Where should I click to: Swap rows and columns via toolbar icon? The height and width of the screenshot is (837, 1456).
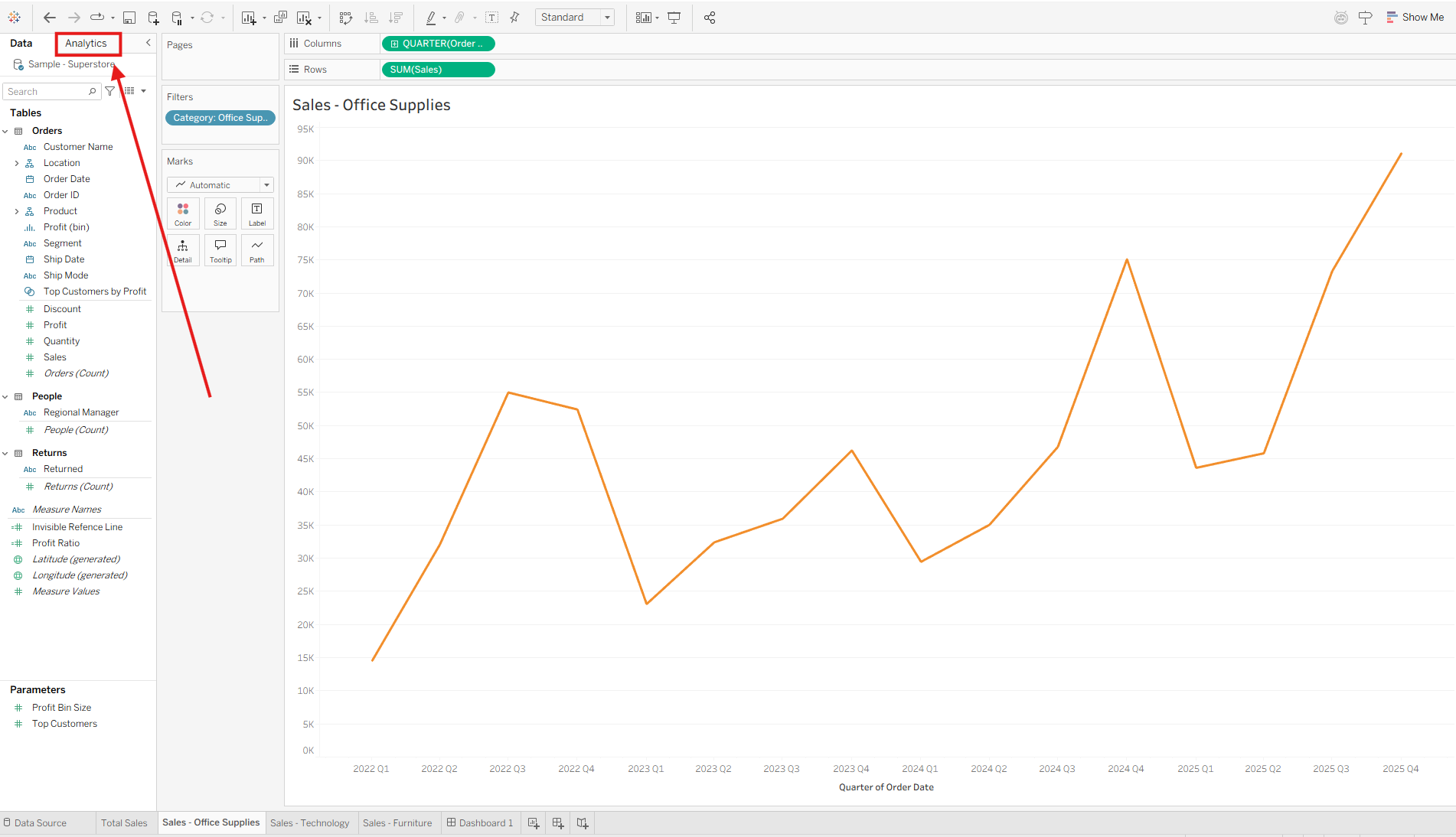(x=346, y=18)
